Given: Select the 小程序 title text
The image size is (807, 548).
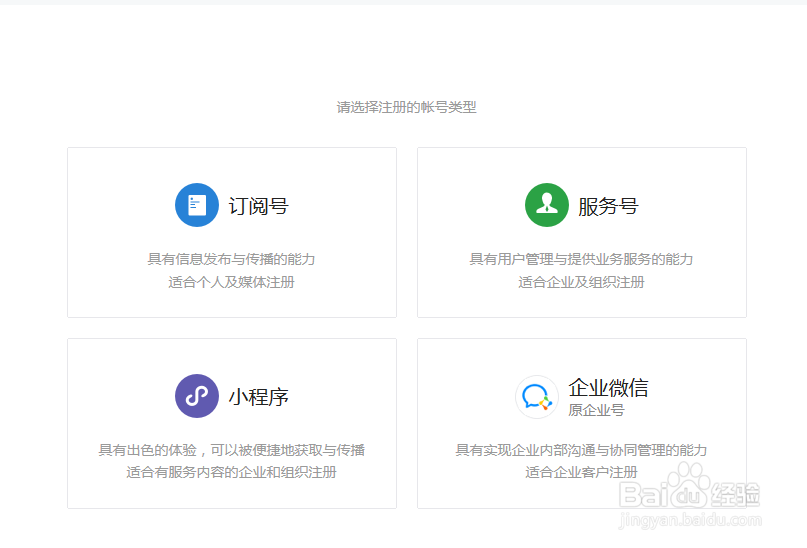Looking at the screenshot, I should click(258, 397).
